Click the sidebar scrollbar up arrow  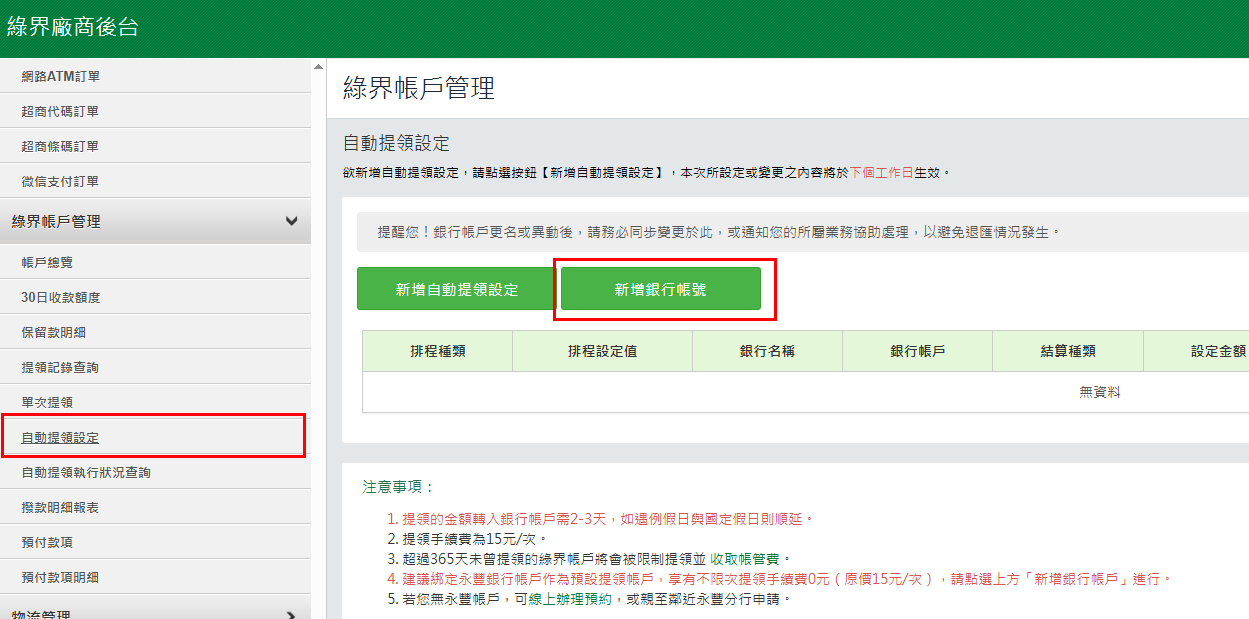click(319, 66)
